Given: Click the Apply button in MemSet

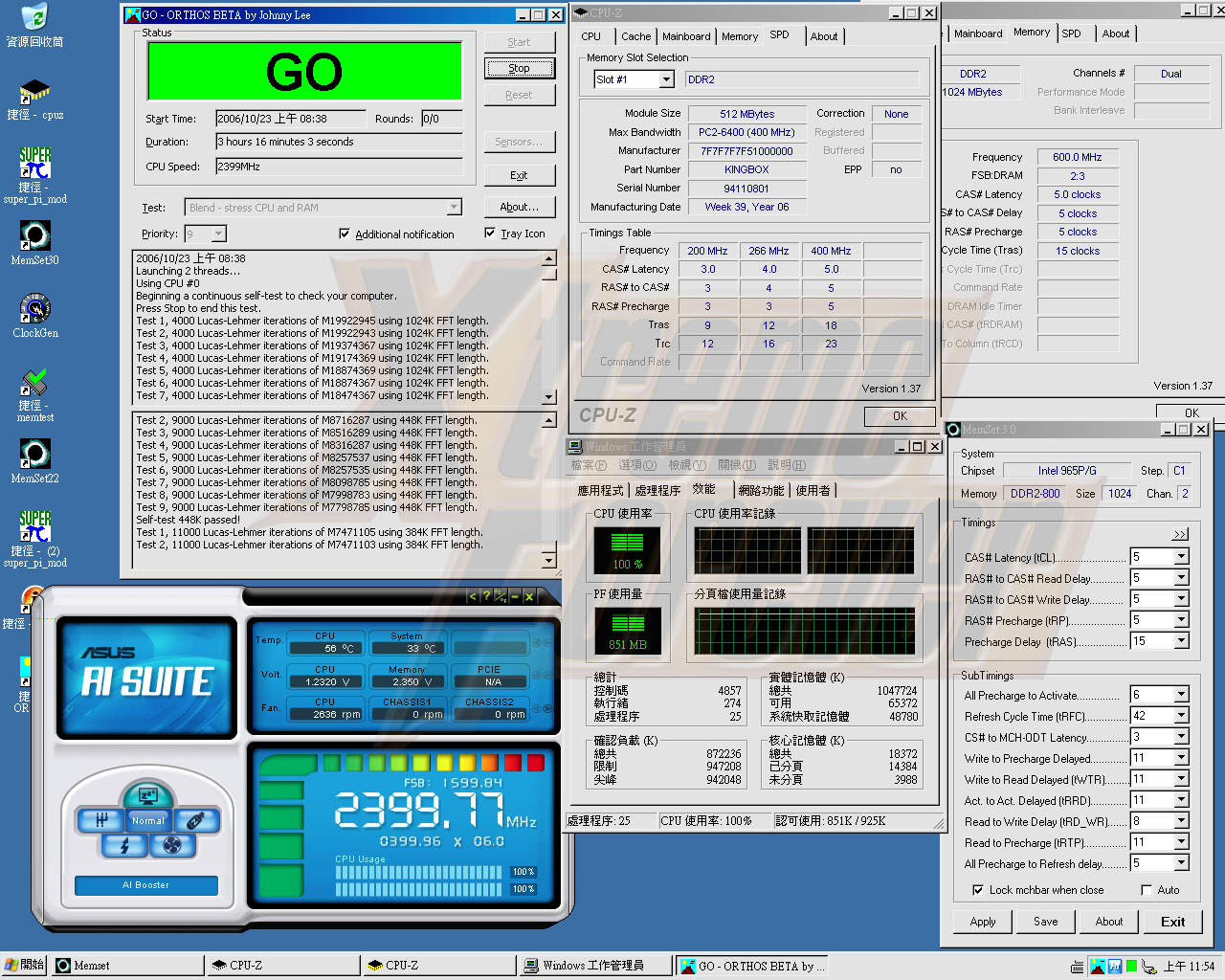Looking at the screenshot, I should click(983, 922).
